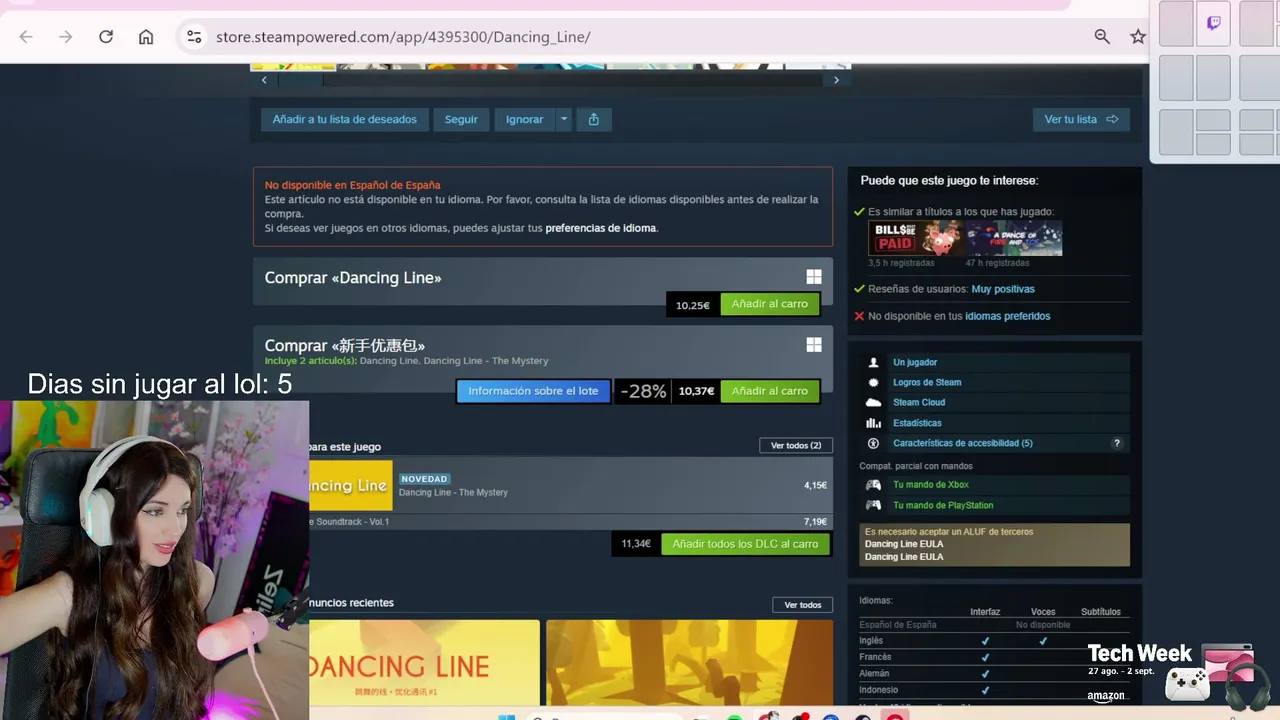
Task: Expand the Ignorar options dropdown arrow
Action: click(x=564, y=120)
